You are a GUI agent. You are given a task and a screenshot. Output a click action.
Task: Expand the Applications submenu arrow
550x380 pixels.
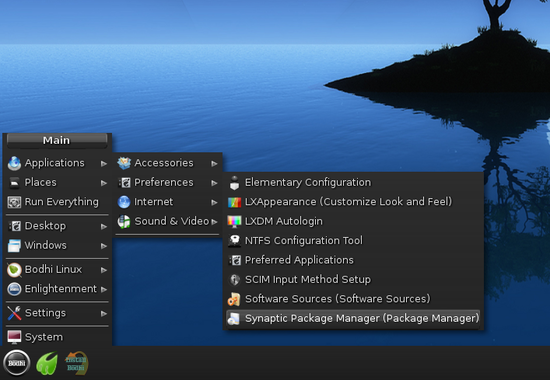pos(103,164)
